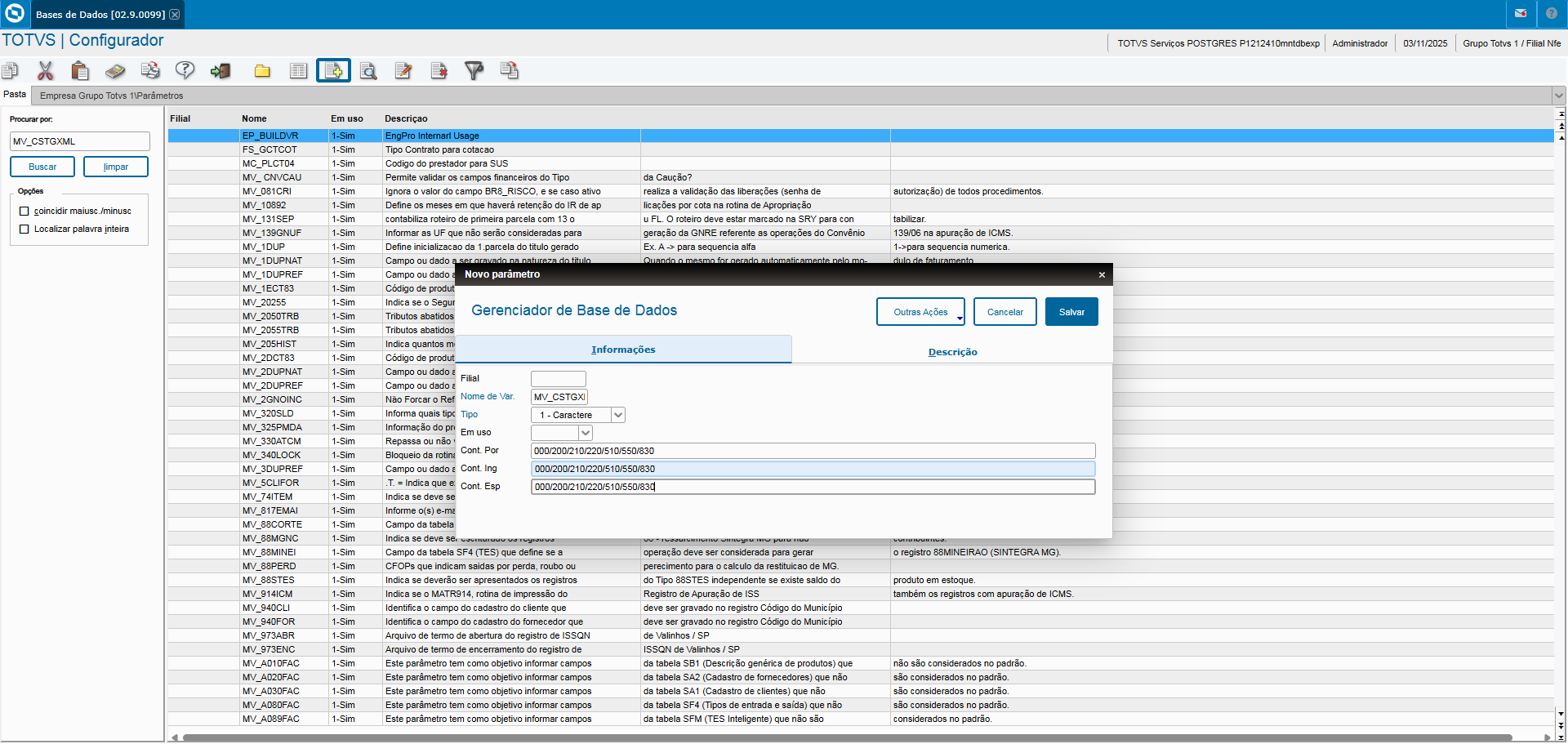Enable coincidir maiusc./minusc checkbox
The width and height of the screenshot is (1568, 744).
click(x=24, y=212)
